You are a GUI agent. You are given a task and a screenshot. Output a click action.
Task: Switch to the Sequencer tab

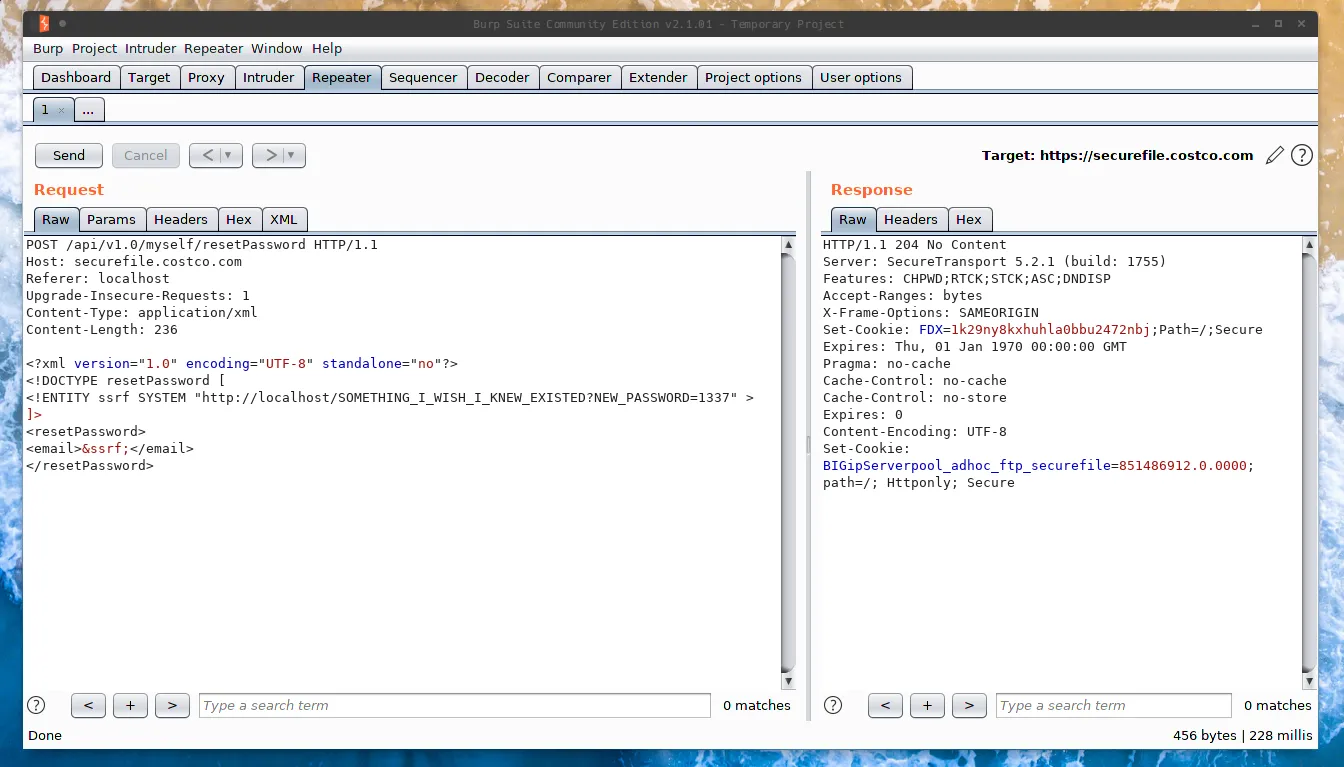click(x=423, y=77)
